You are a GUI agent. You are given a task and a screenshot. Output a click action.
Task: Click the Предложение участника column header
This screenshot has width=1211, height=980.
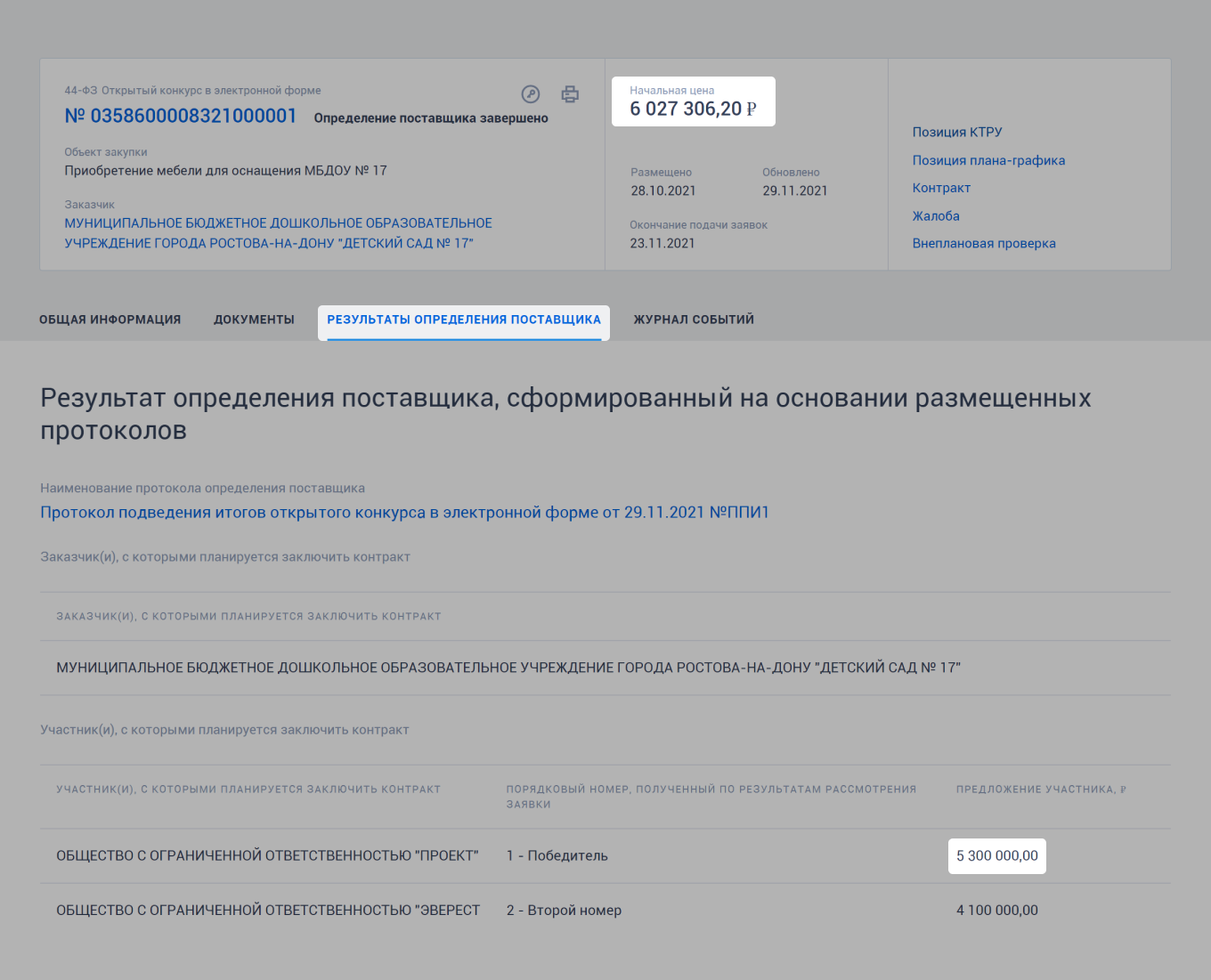click(x=1041, y=790)
